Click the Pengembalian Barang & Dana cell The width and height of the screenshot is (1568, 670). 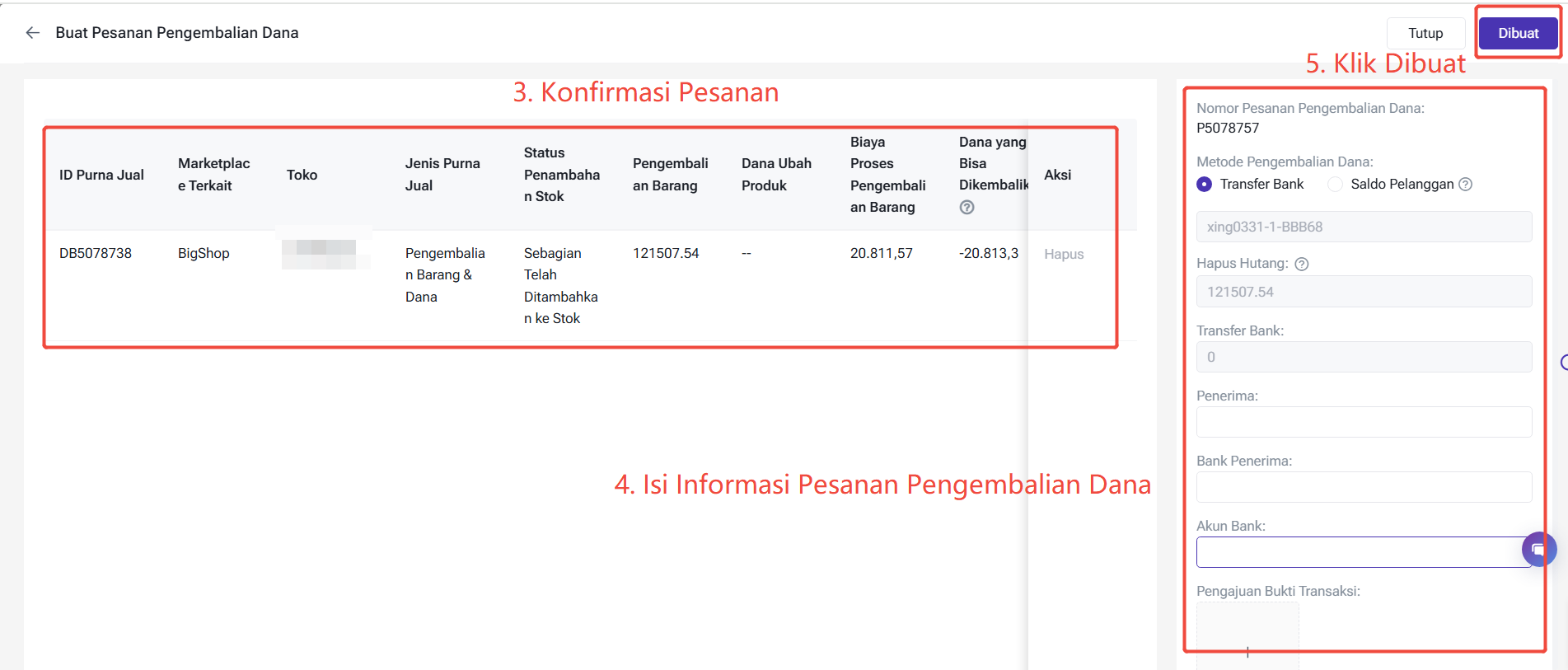(445, 275)
